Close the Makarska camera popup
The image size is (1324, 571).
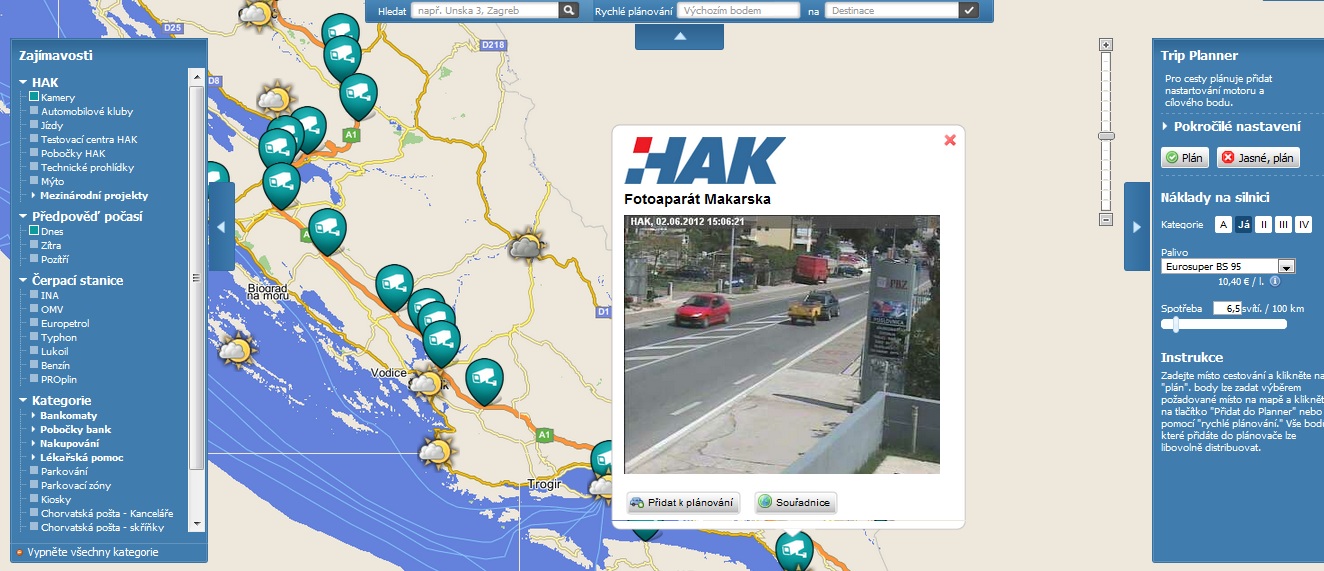[950, 140]
